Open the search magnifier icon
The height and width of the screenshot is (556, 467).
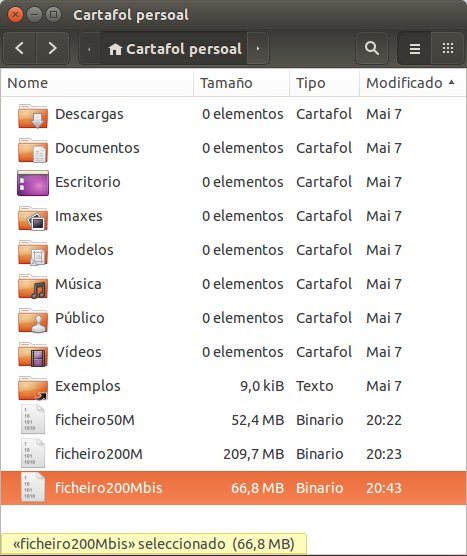coord(372,48)
